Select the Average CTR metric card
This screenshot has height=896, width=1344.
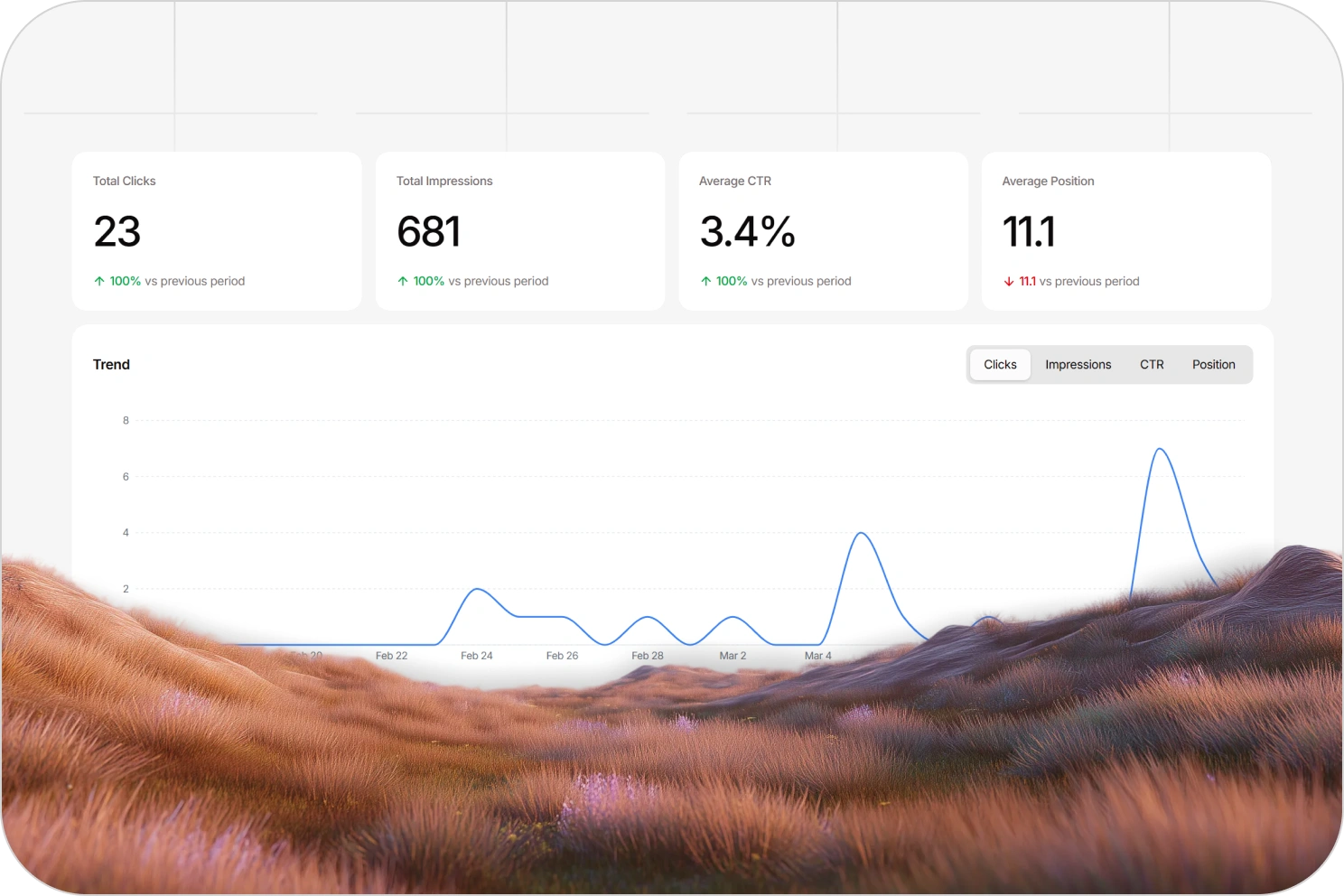pos(823,230)
